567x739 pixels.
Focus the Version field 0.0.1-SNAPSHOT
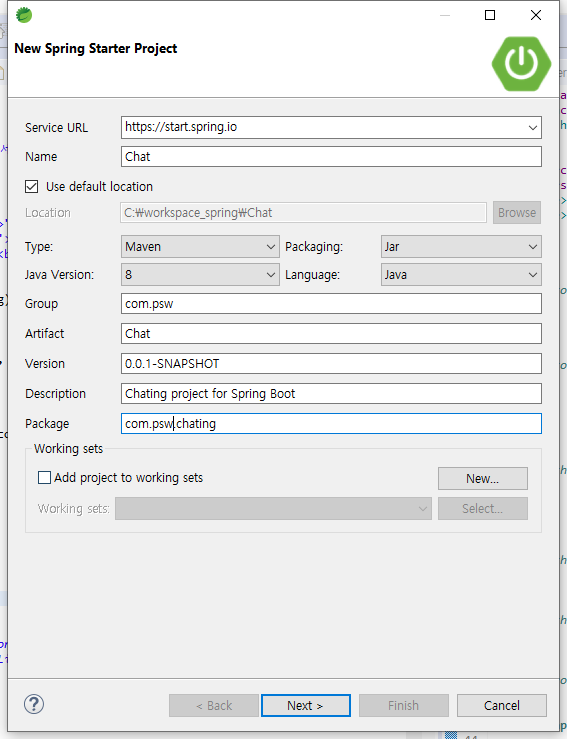(x=331, y=364)
